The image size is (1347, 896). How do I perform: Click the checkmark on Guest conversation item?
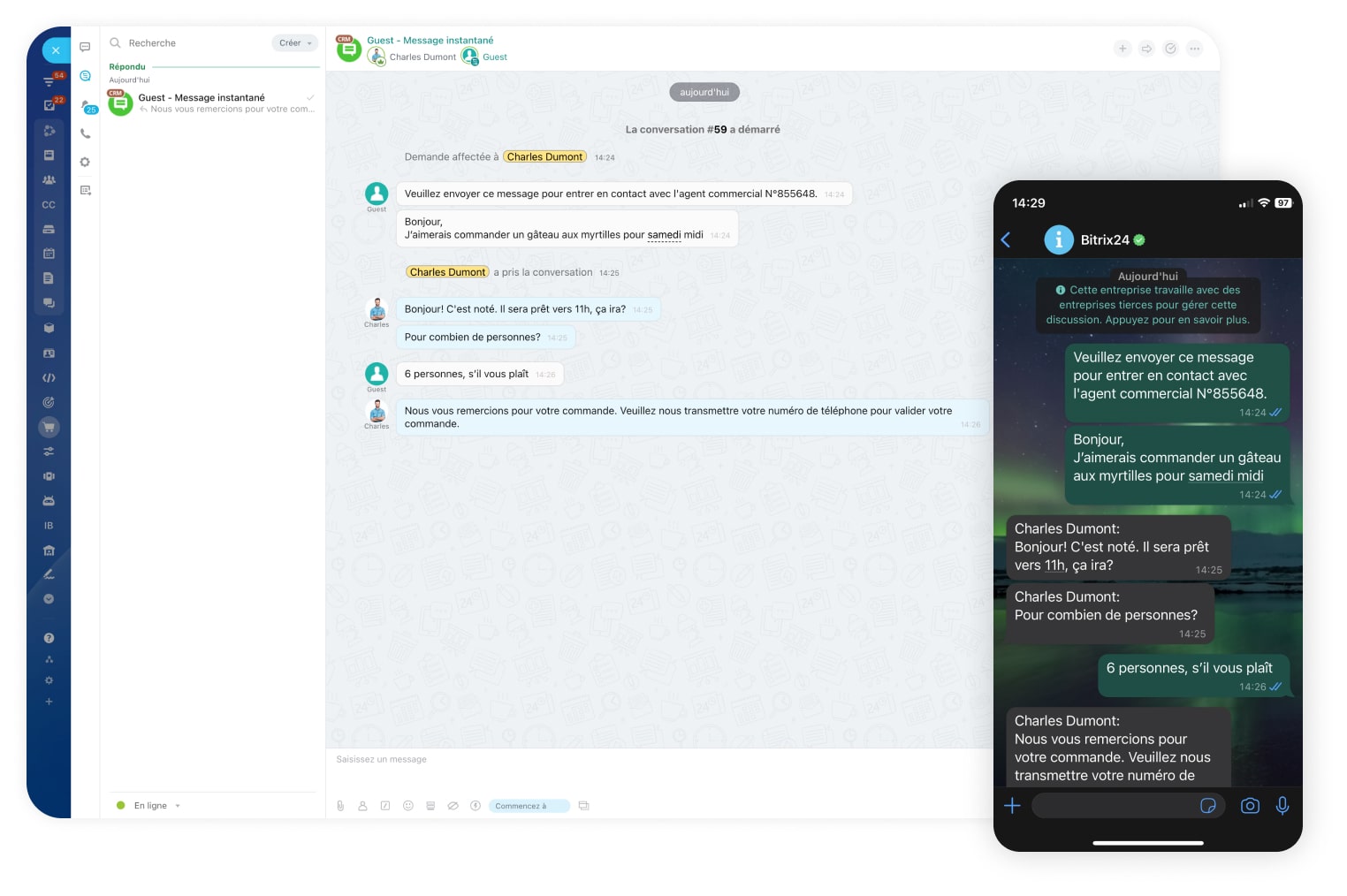(310, 97)
